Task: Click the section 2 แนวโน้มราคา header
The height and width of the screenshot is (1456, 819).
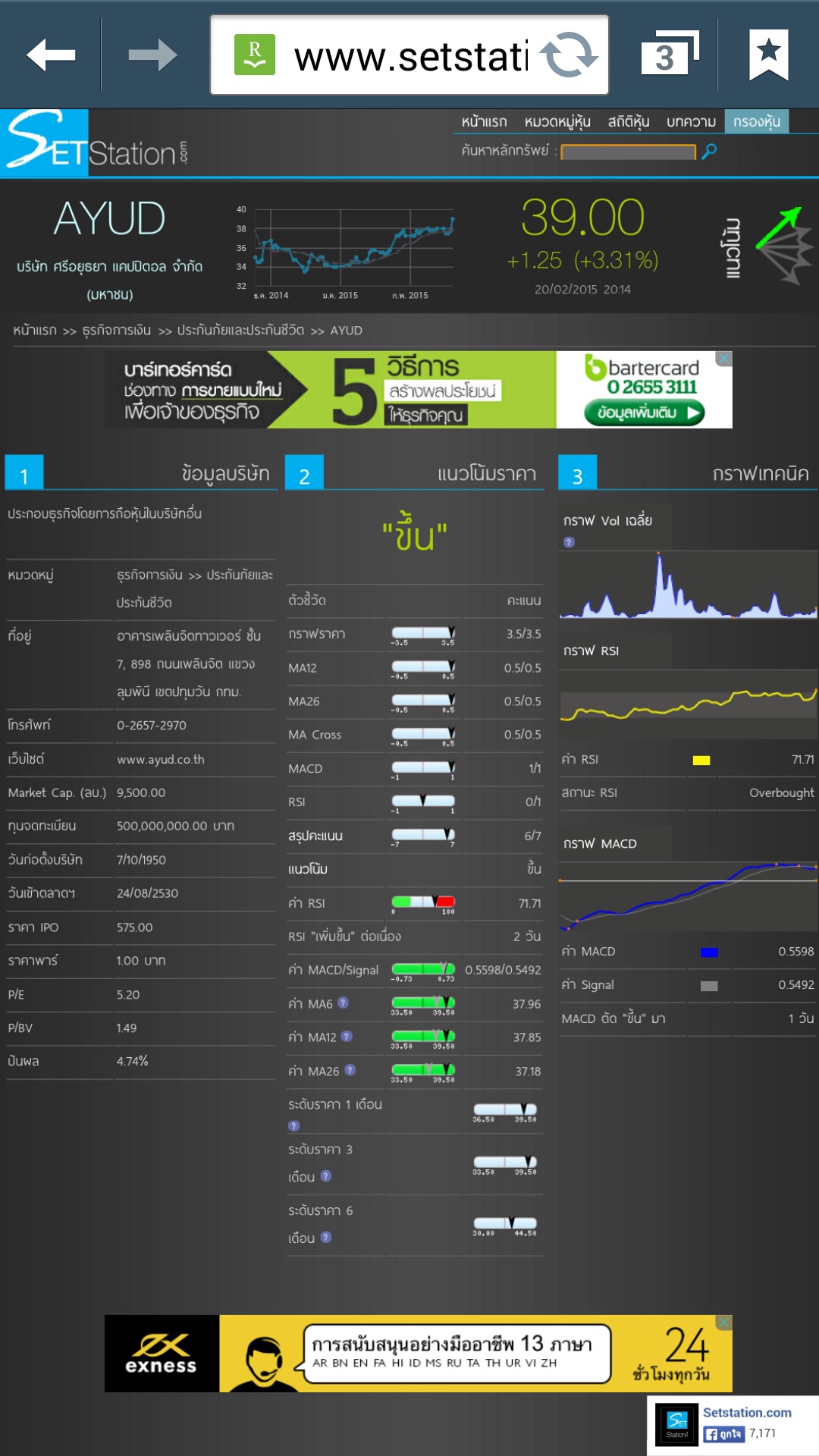Action: point(415,473)
